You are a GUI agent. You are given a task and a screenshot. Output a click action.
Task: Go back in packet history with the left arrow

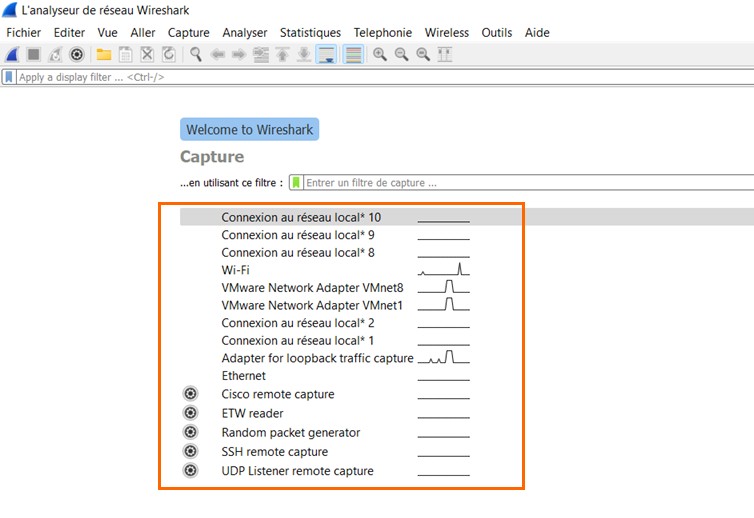[x=218, y=54]
